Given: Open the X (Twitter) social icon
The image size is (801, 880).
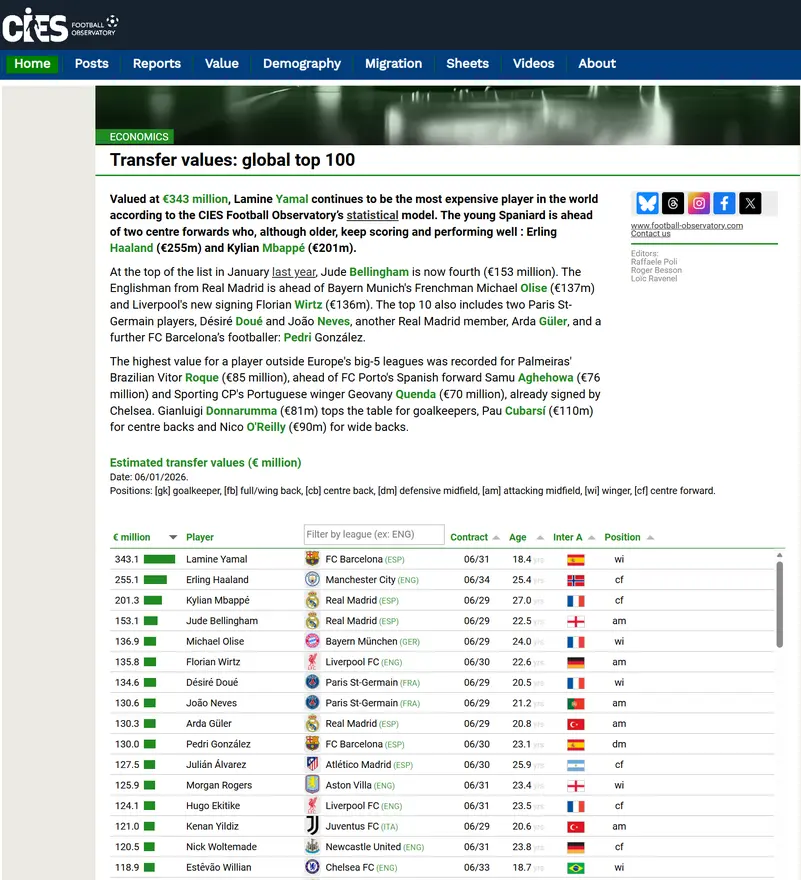Looking at the screenshot, I should click(x=751, y=203).
